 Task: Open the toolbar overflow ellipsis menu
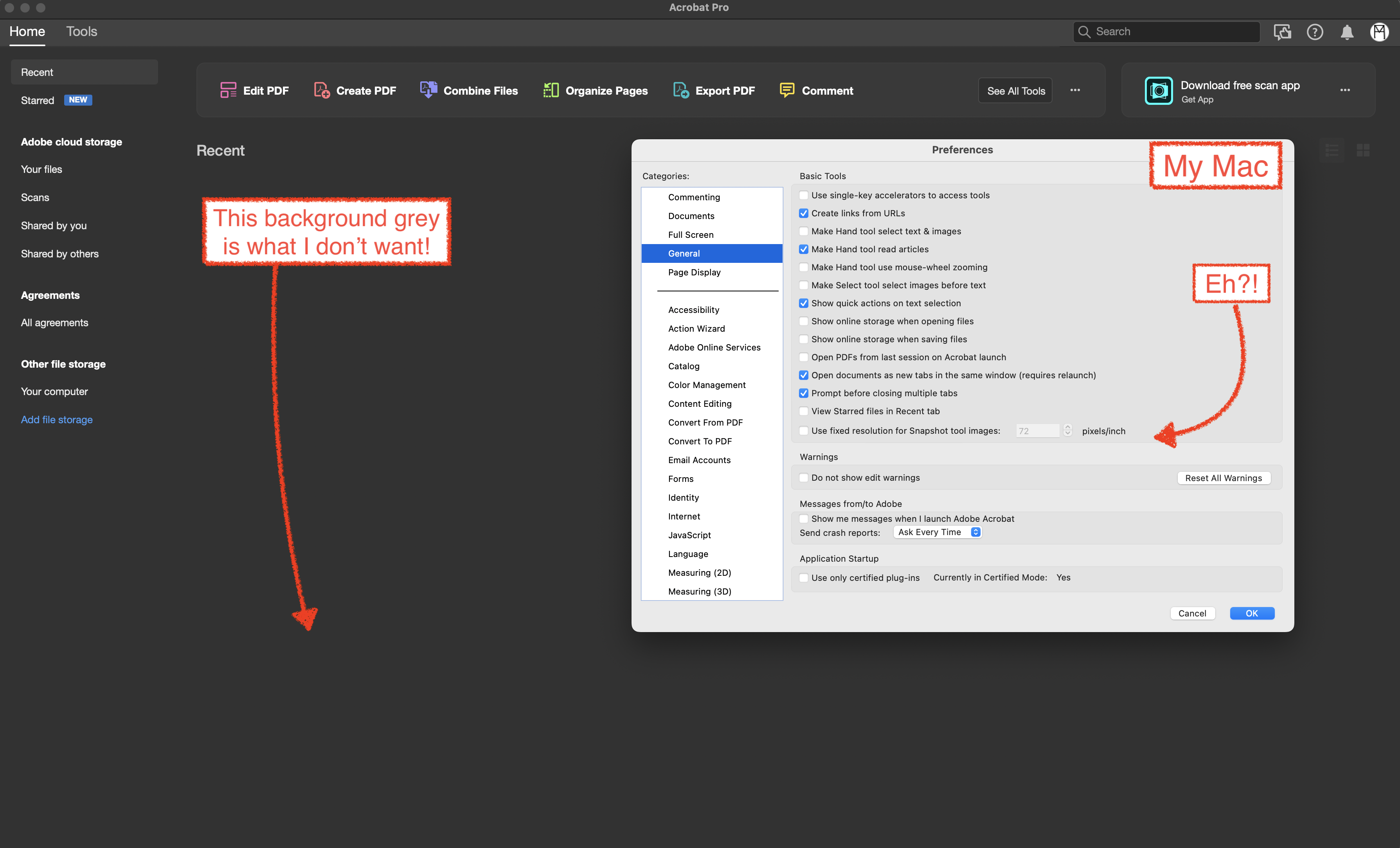(1075, 90)
